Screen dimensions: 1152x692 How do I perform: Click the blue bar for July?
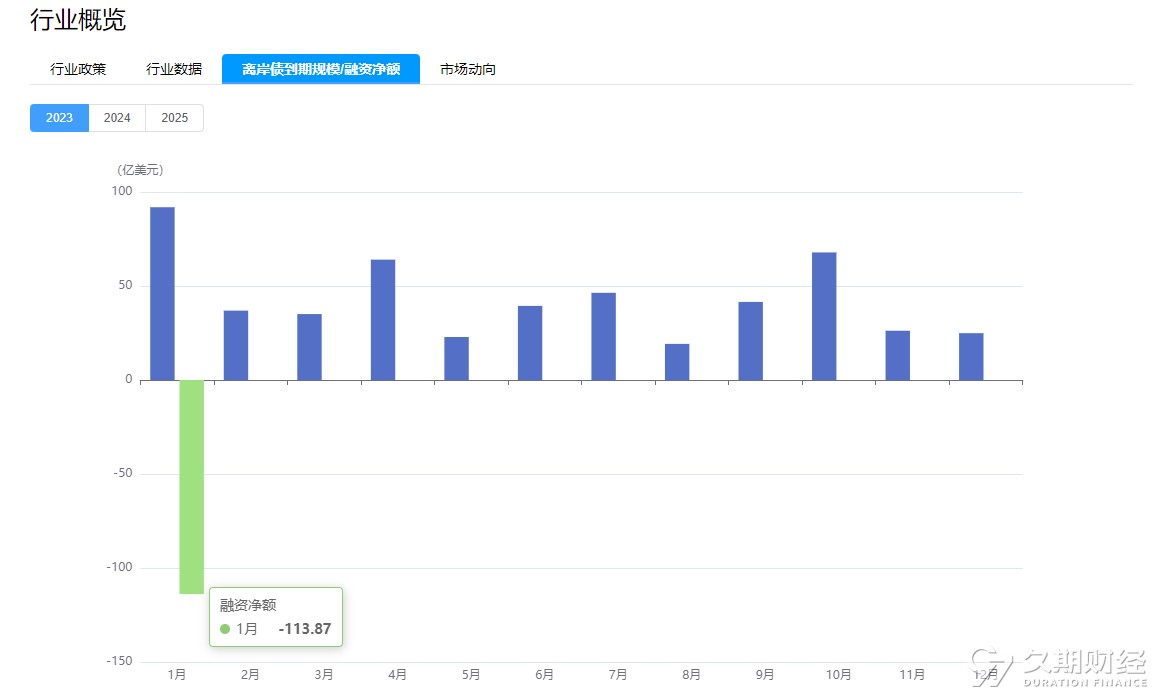click(x=604, y=336)
